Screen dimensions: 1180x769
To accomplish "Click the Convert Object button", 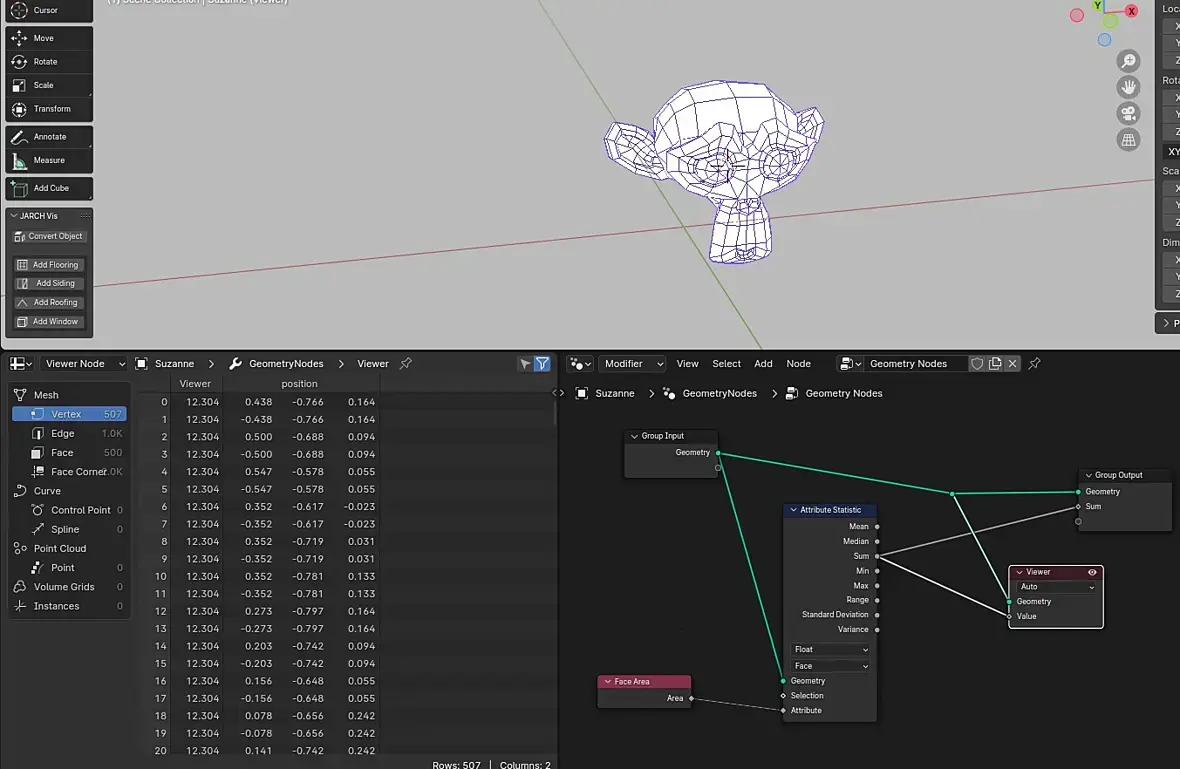I will 49,236.
